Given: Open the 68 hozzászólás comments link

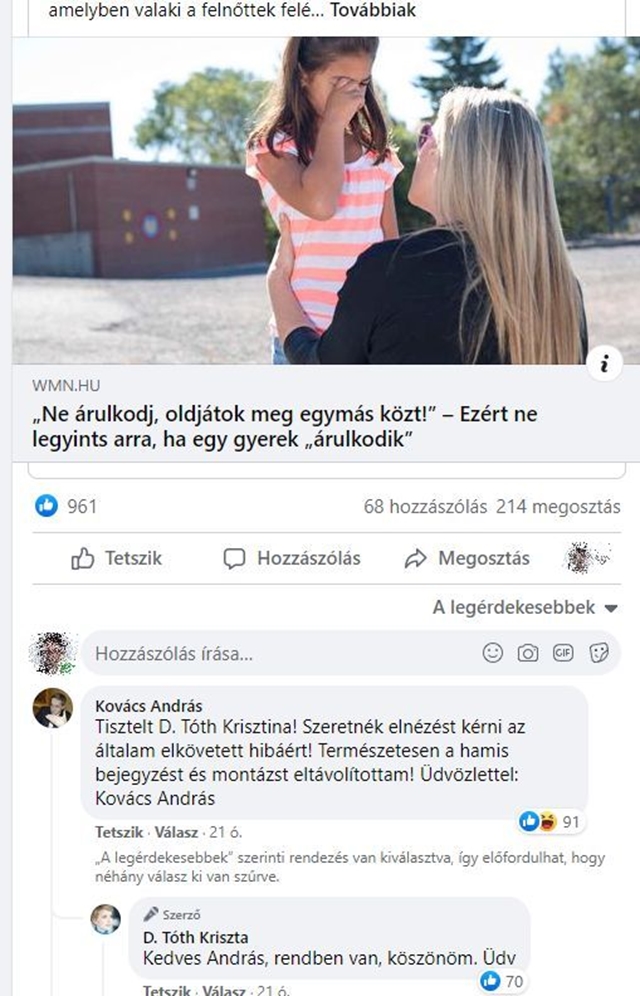Looking at the screenshot, I should (x=425, y=506).
